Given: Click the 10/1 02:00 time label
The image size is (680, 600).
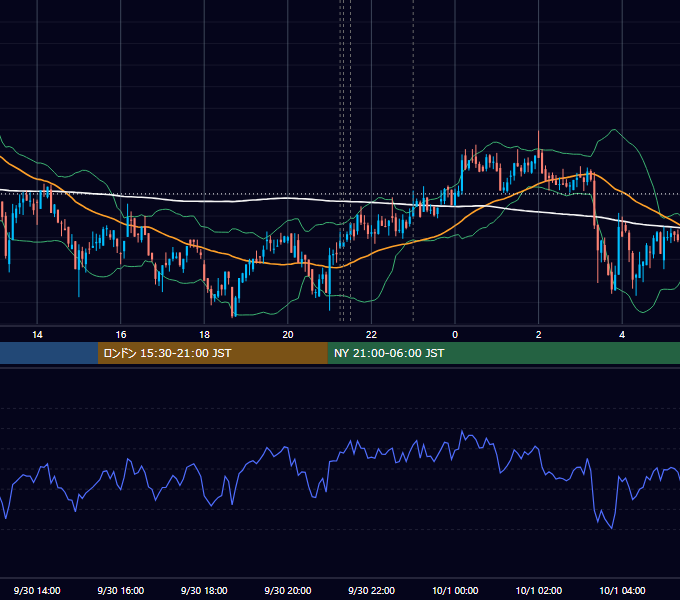Looking at the screenshot, I should 539,590.
